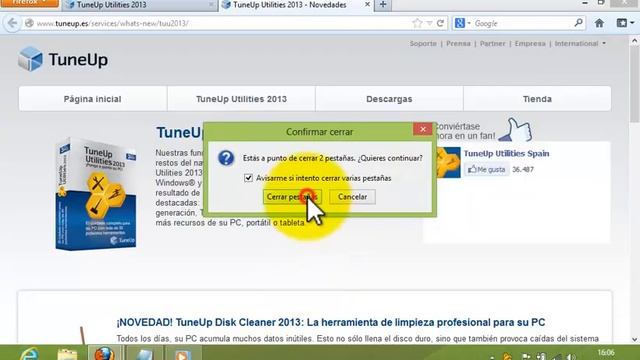The height and width of the screenshot is (360, 640).
Task: Click the scrollbar down arrow
Action: click(x=634, y=339)
